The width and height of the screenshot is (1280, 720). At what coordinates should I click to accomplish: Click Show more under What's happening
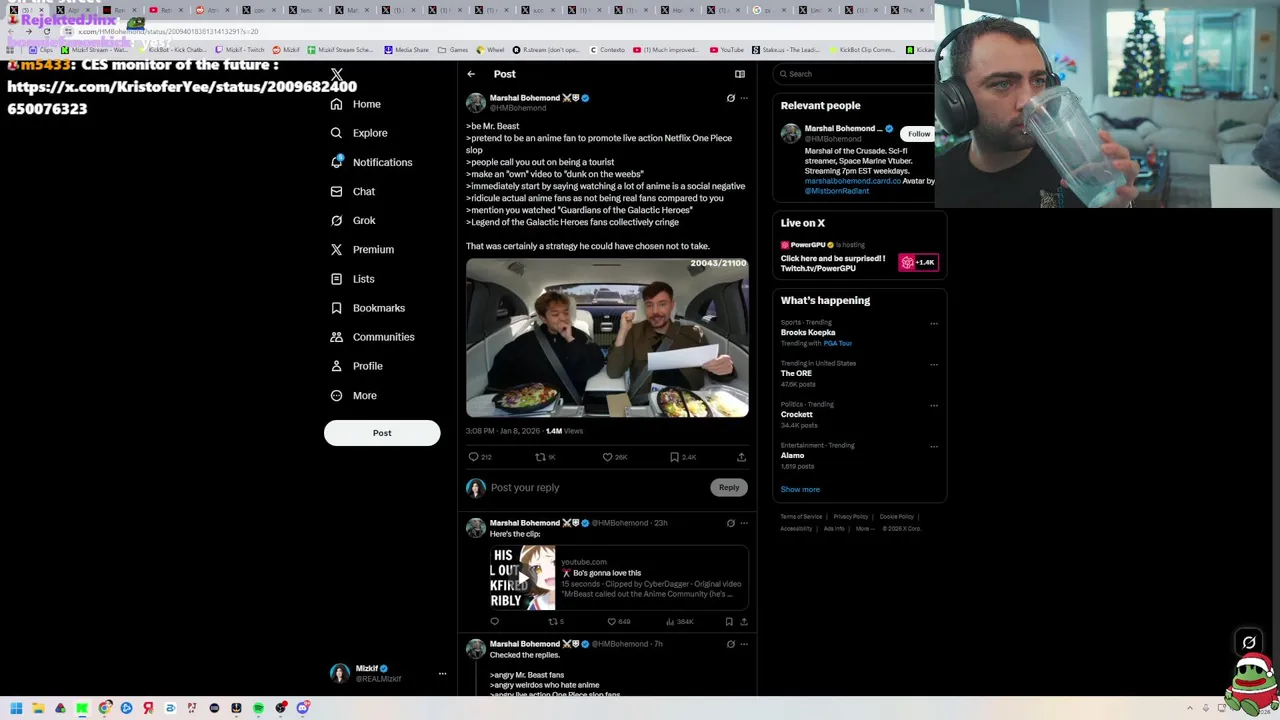coord(800,490)
